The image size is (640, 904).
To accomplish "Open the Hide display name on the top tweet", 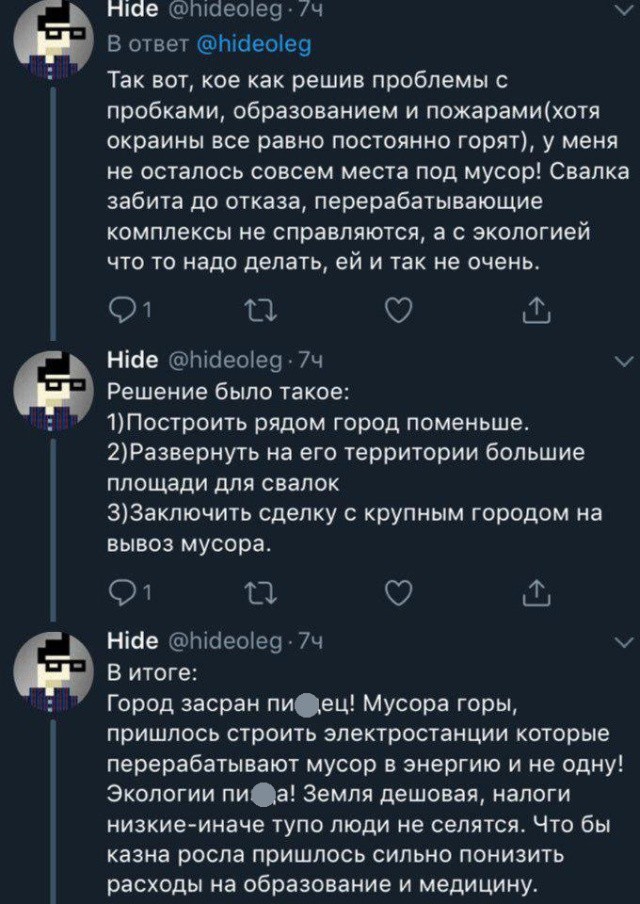I will (132, 12).
